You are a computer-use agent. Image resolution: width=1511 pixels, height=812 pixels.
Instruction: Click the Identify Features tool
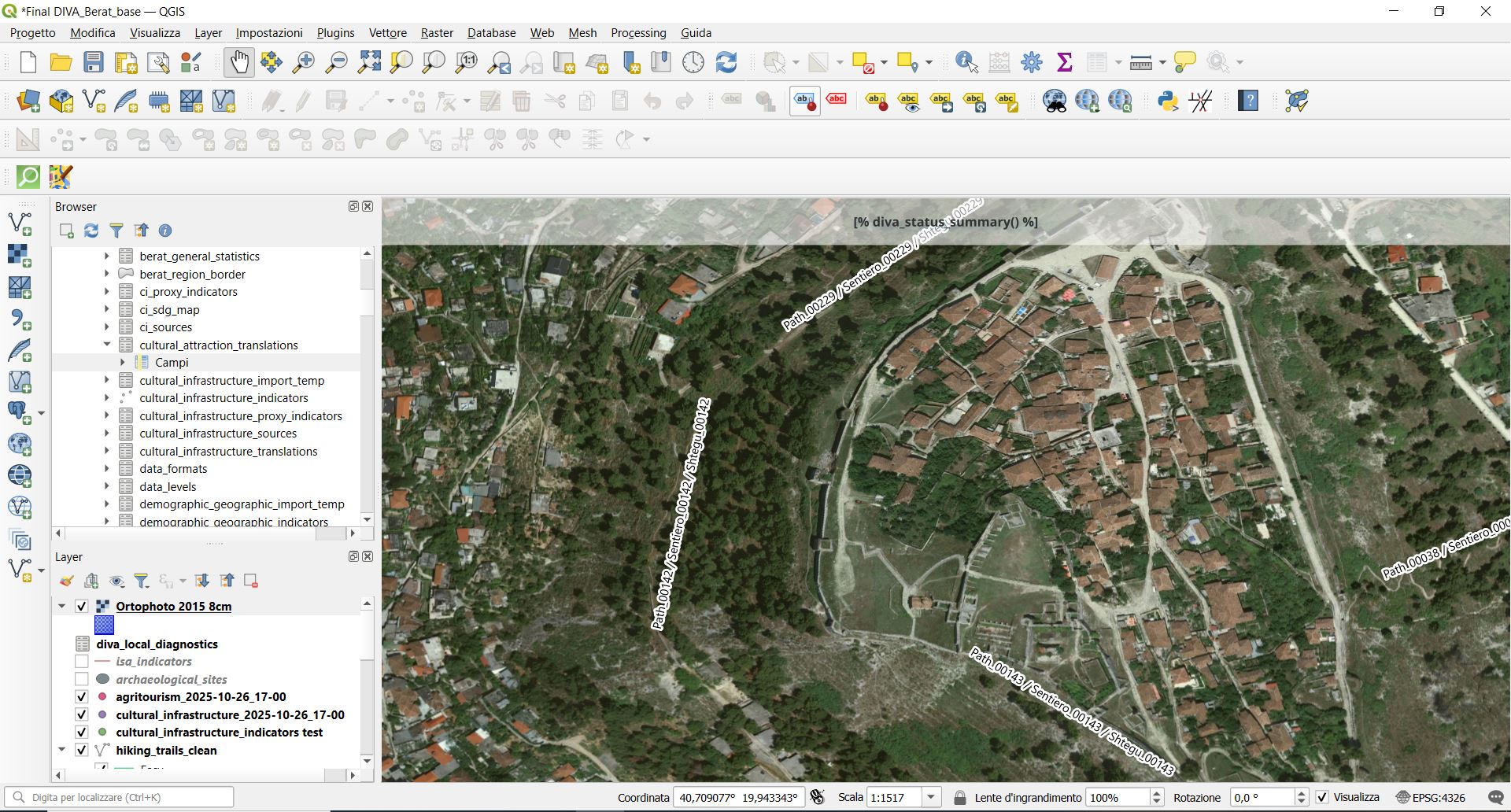click(x=966, y=62)
